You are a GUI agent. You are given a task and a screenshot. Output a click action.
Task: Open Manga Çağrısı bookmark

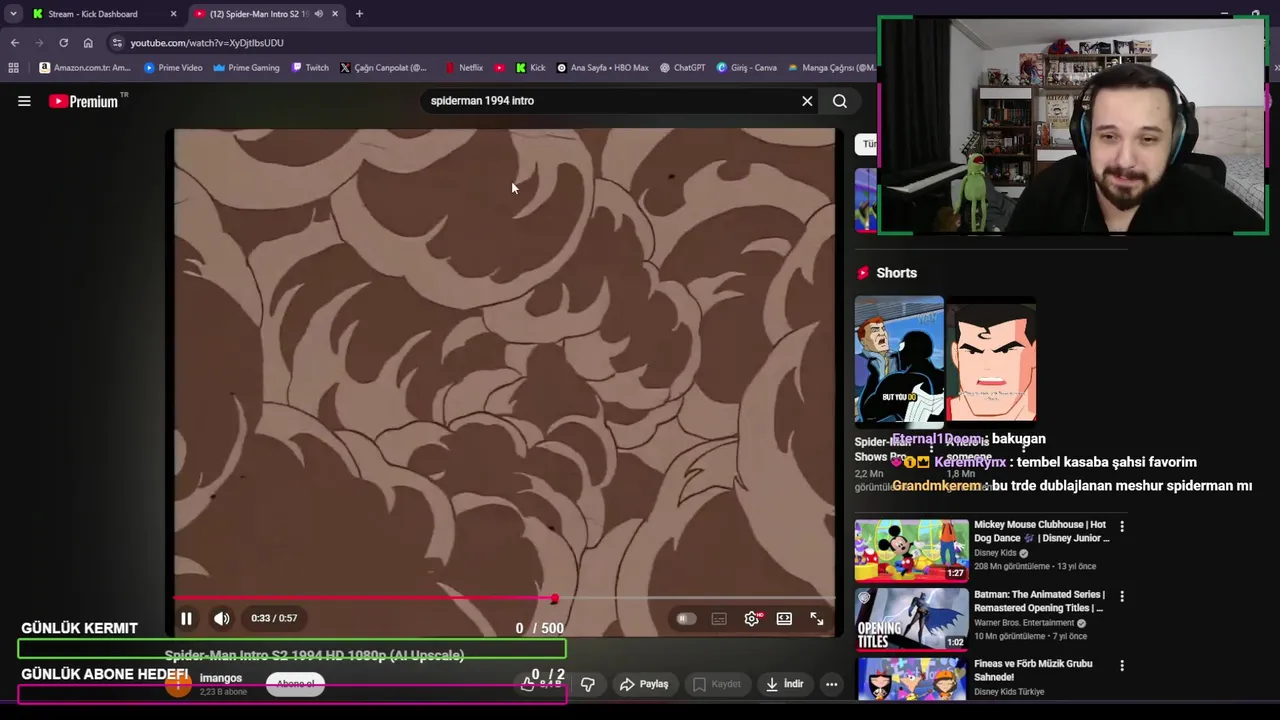point(831,68)
